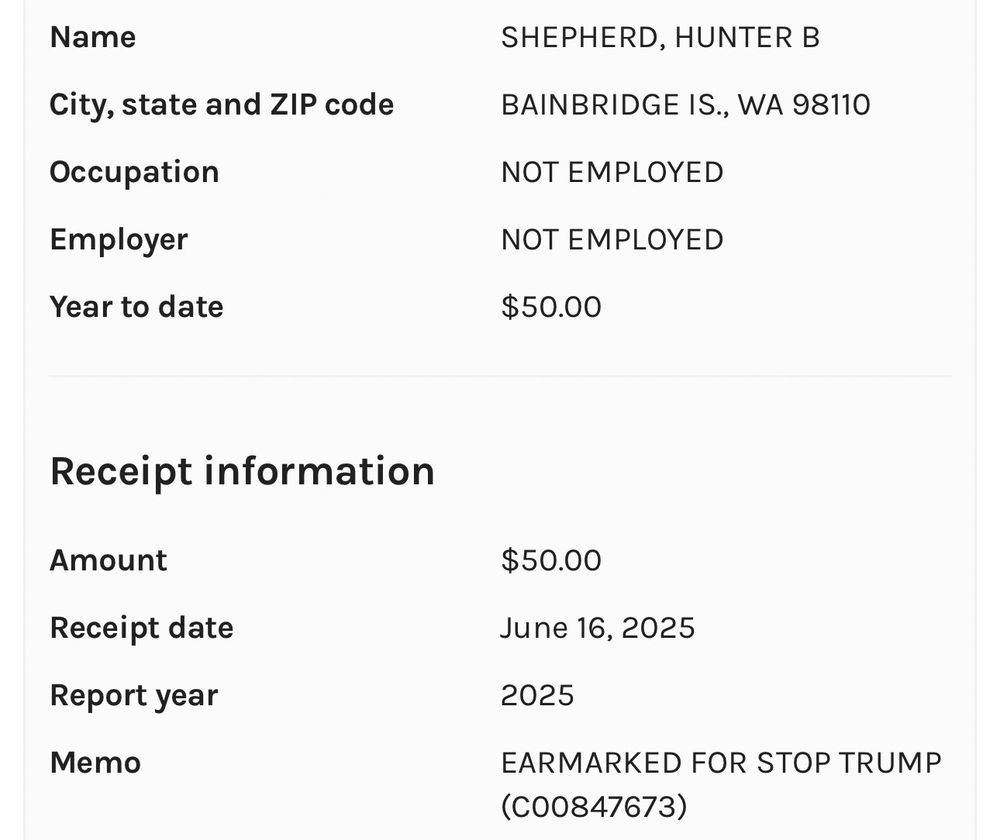The width and height of the screenshot is (1000, 840).
Task: Click the "Receipt information" section heading
Action: pyautogui.click(x=242, y=471)
